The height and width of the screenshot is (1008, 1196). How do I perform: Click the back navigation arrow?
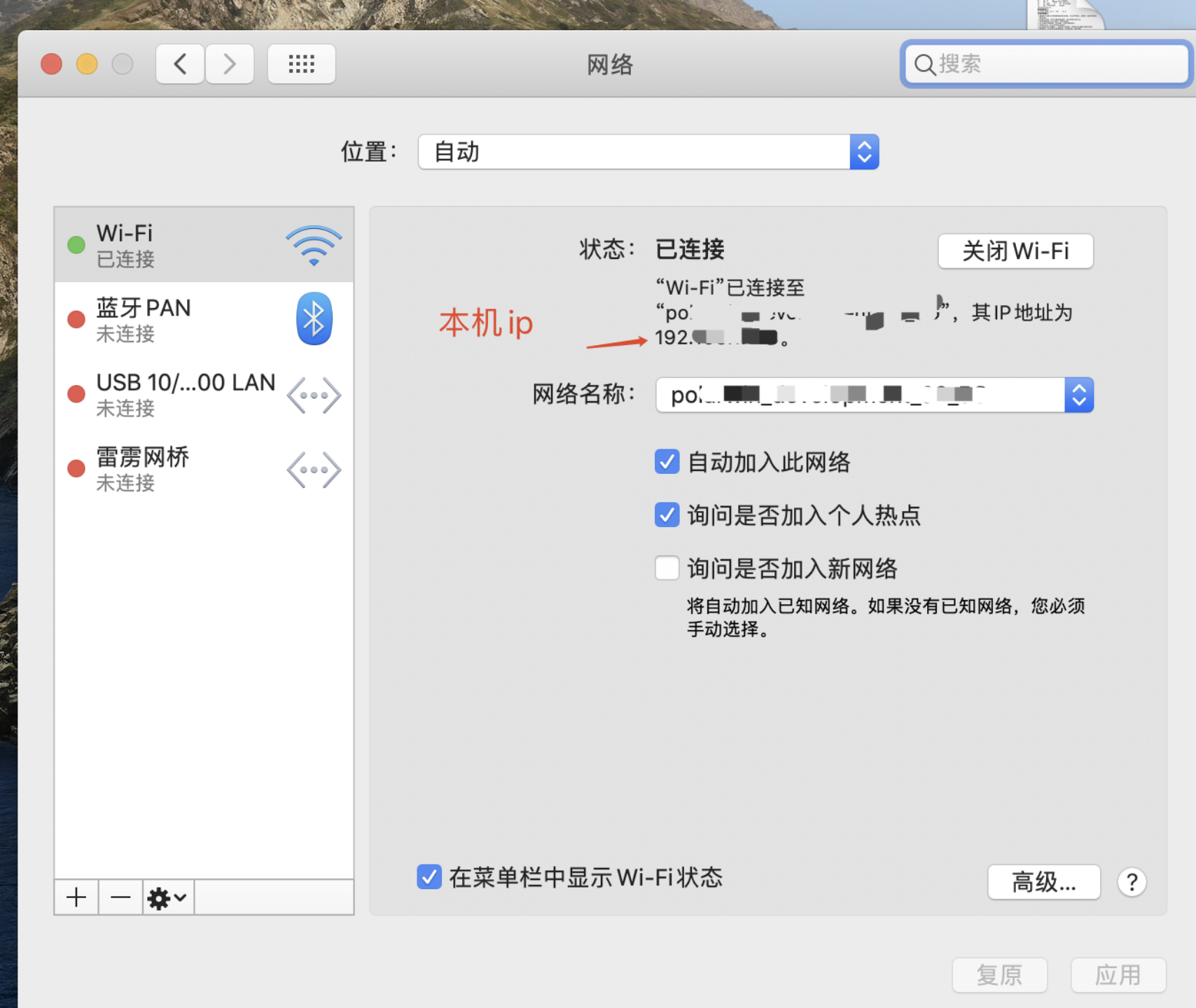179,64
